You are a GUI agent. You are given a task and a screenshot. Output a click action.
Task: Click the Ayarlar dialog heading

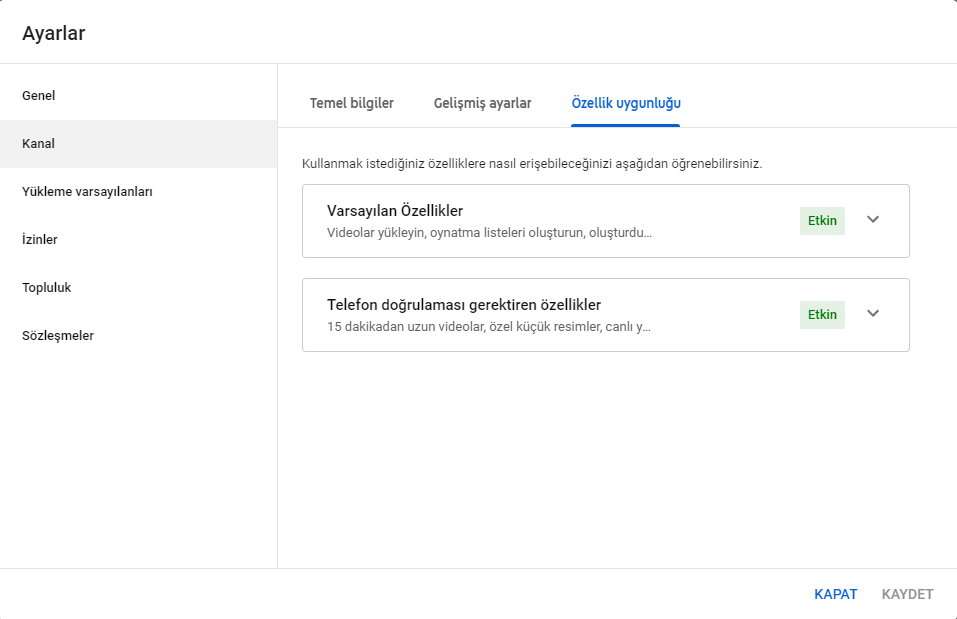click(54, 33)
